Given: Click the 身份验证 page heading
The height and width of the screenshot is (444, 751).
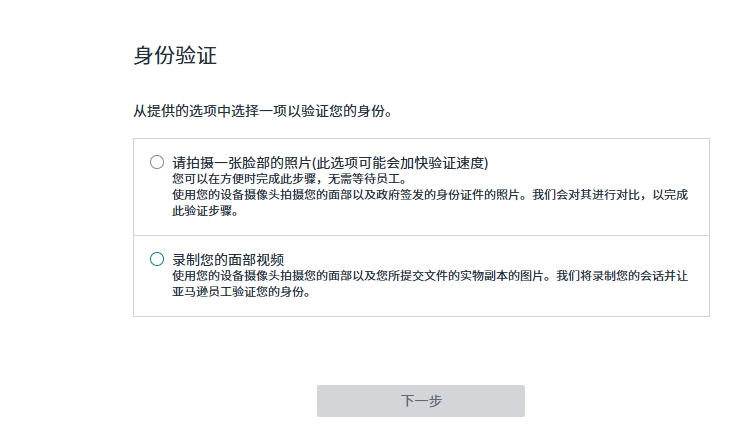Looking at the screenshot, I should coord(175,55).
